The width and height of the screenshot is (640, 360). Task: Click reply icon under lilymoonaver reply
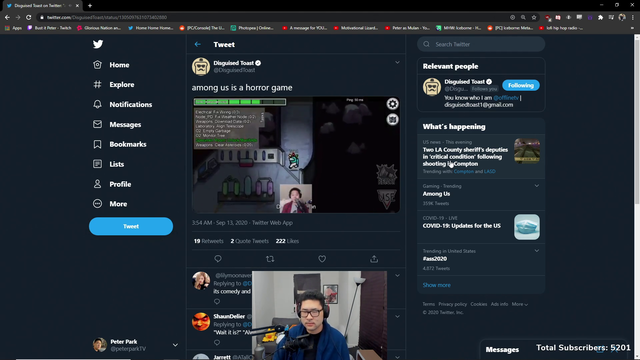click(x=217, y=302)
